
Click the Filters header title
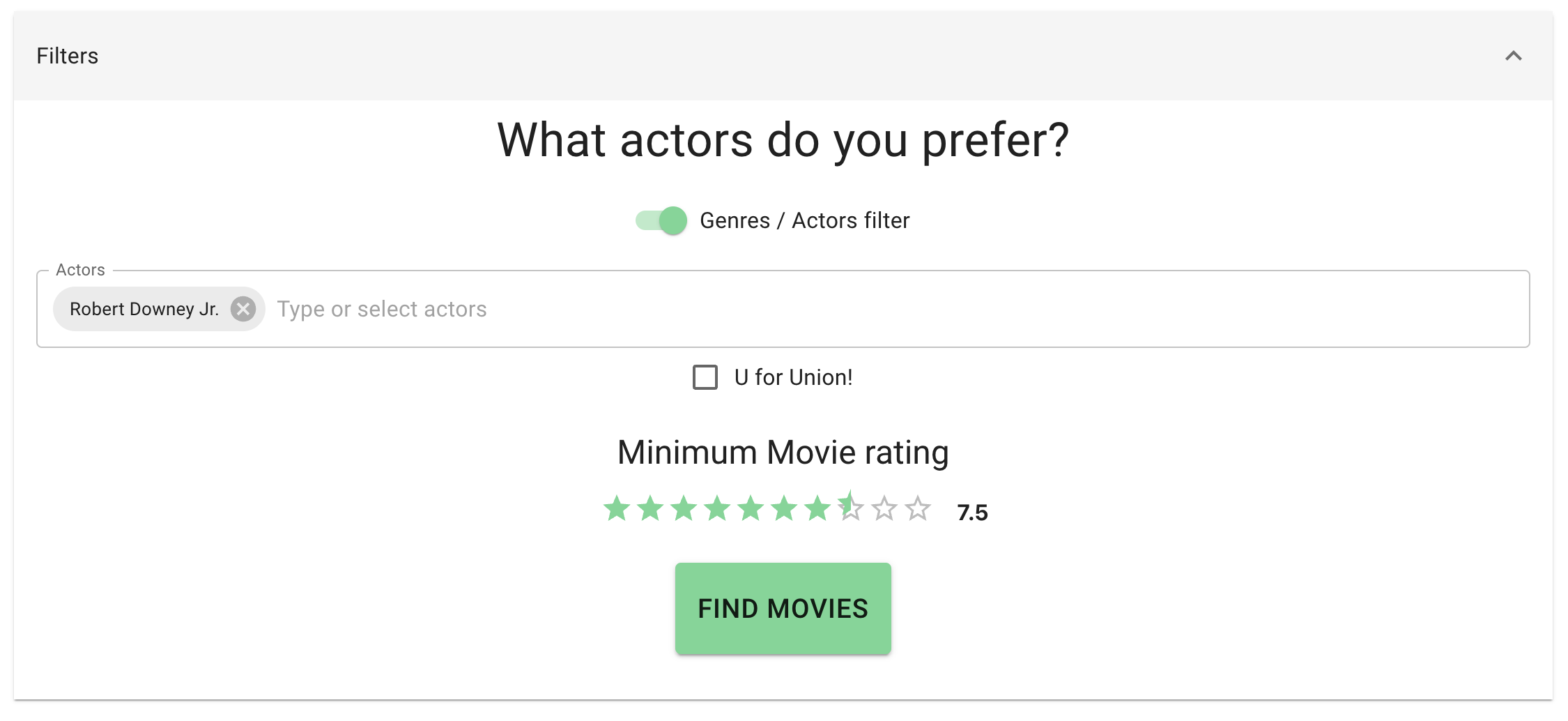pyautogui.click(x=68, y=56)
